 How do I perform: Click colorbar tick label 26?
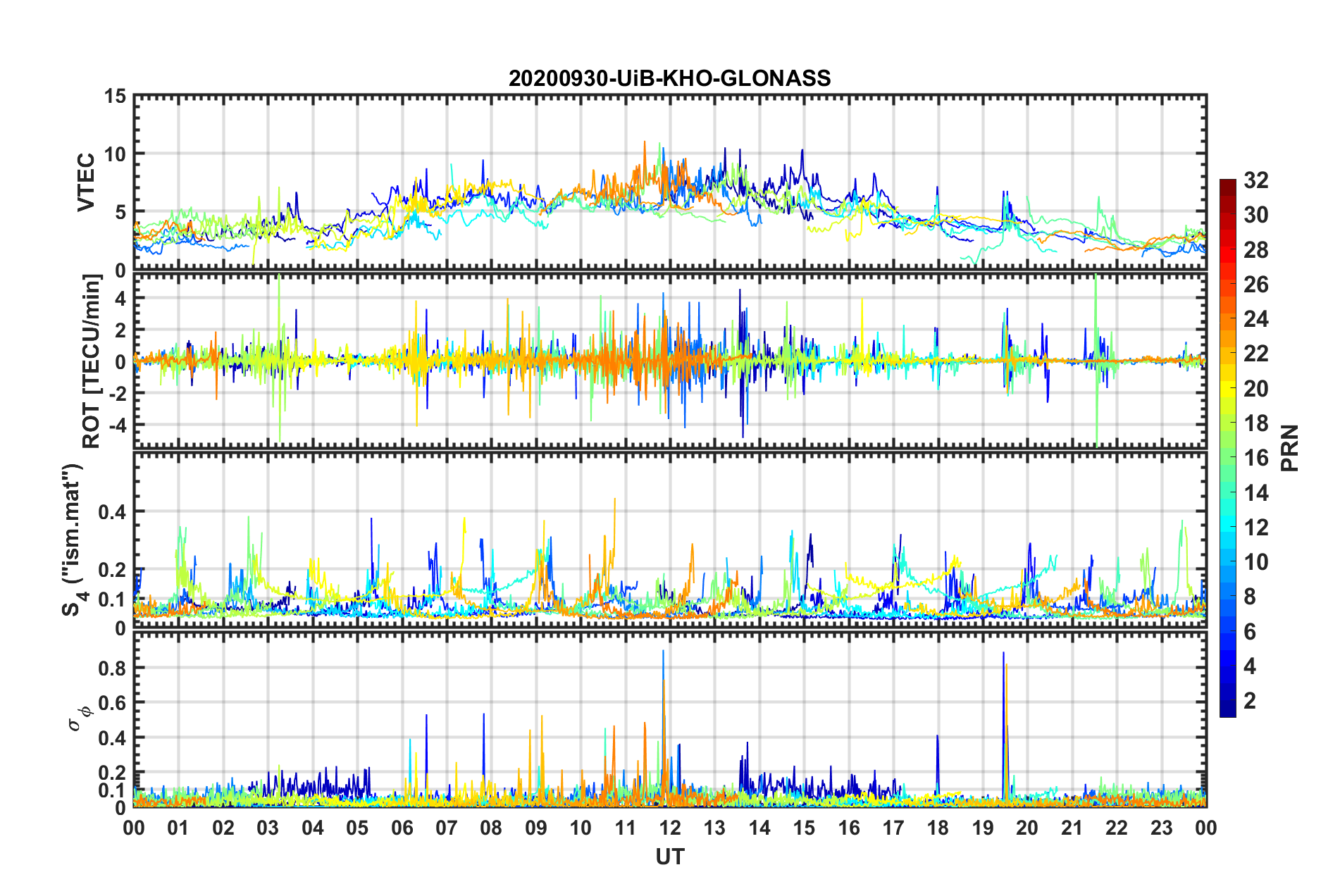tap(1255, 285)
